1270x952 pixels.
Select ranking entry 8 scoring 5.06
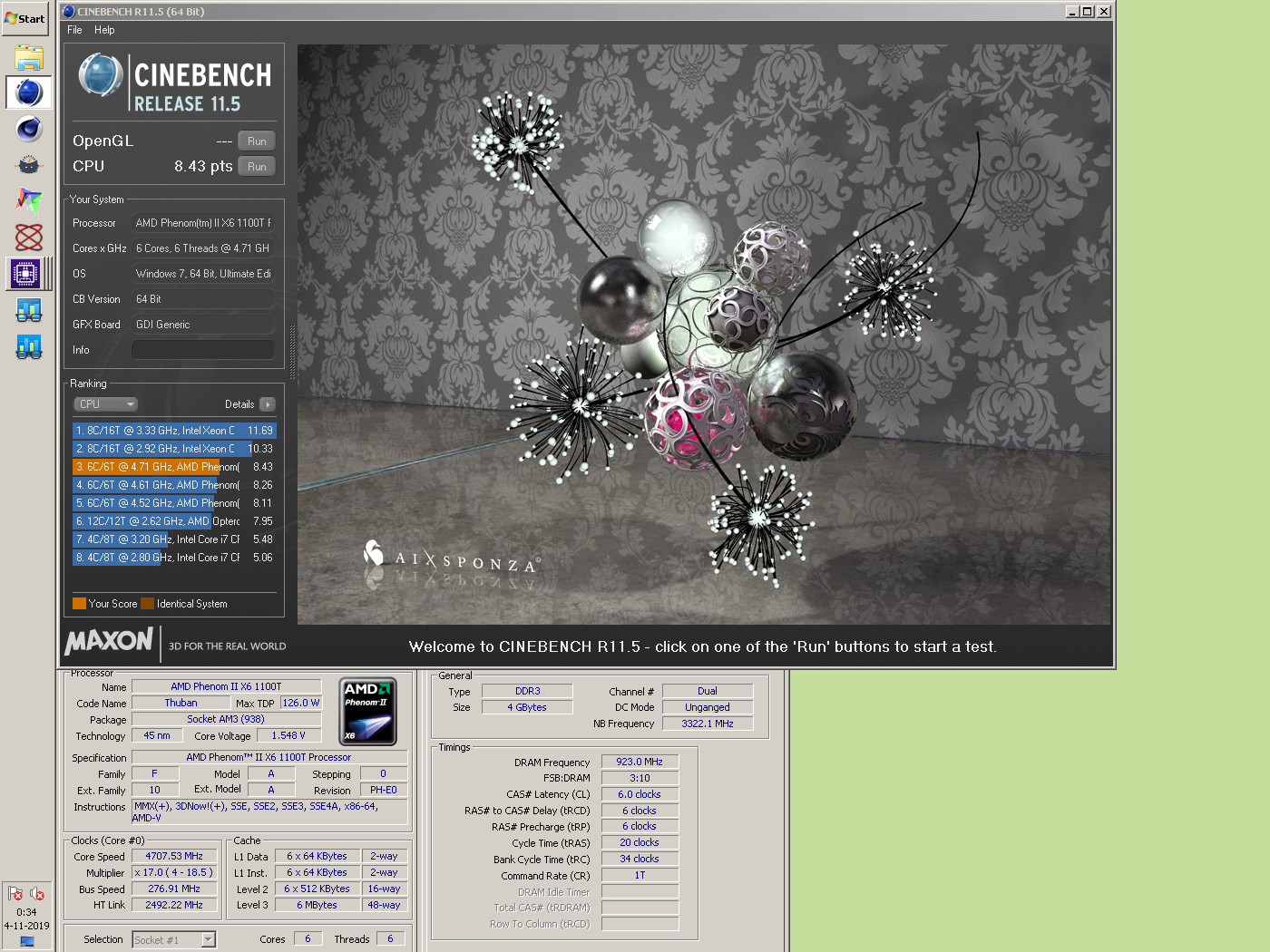coord(174,558)
